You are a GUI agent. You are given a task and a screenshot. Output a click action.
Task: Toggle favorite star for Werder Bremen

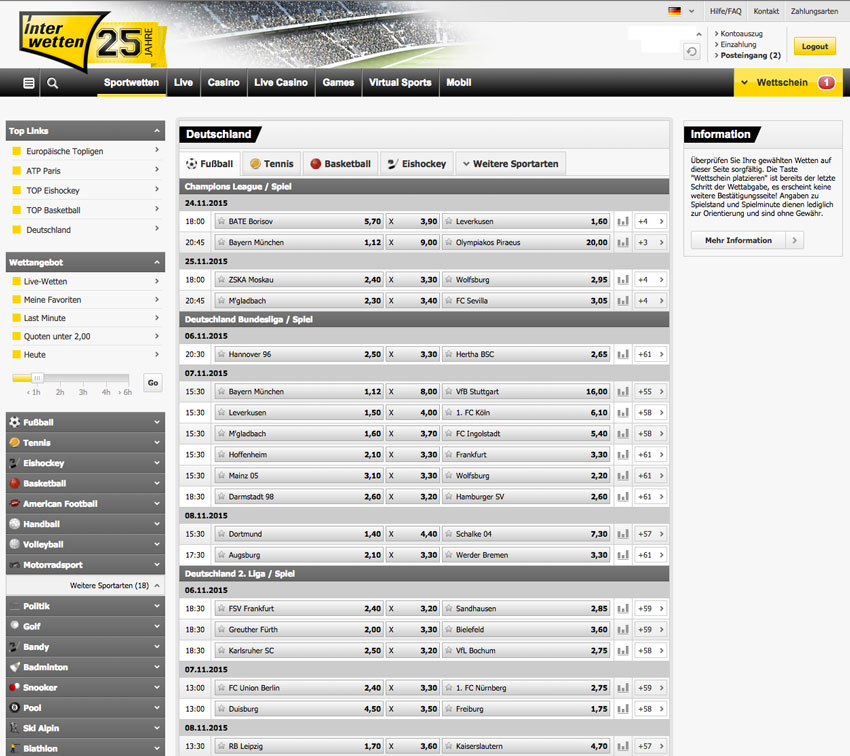(448, 555)
